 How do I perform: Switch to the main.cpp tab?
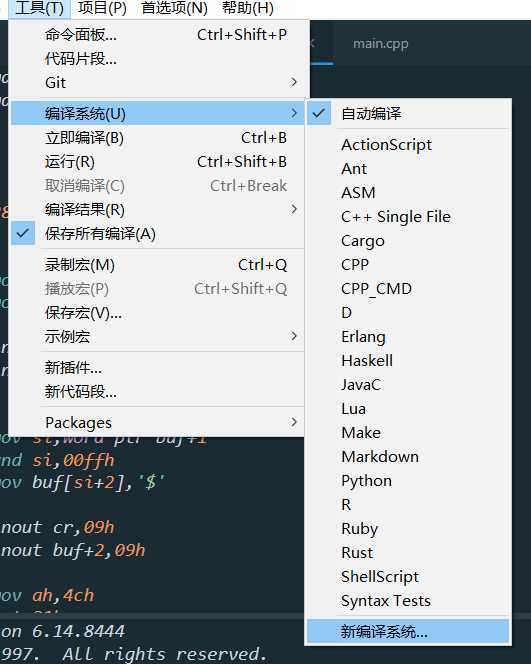[x=381, y=44]
